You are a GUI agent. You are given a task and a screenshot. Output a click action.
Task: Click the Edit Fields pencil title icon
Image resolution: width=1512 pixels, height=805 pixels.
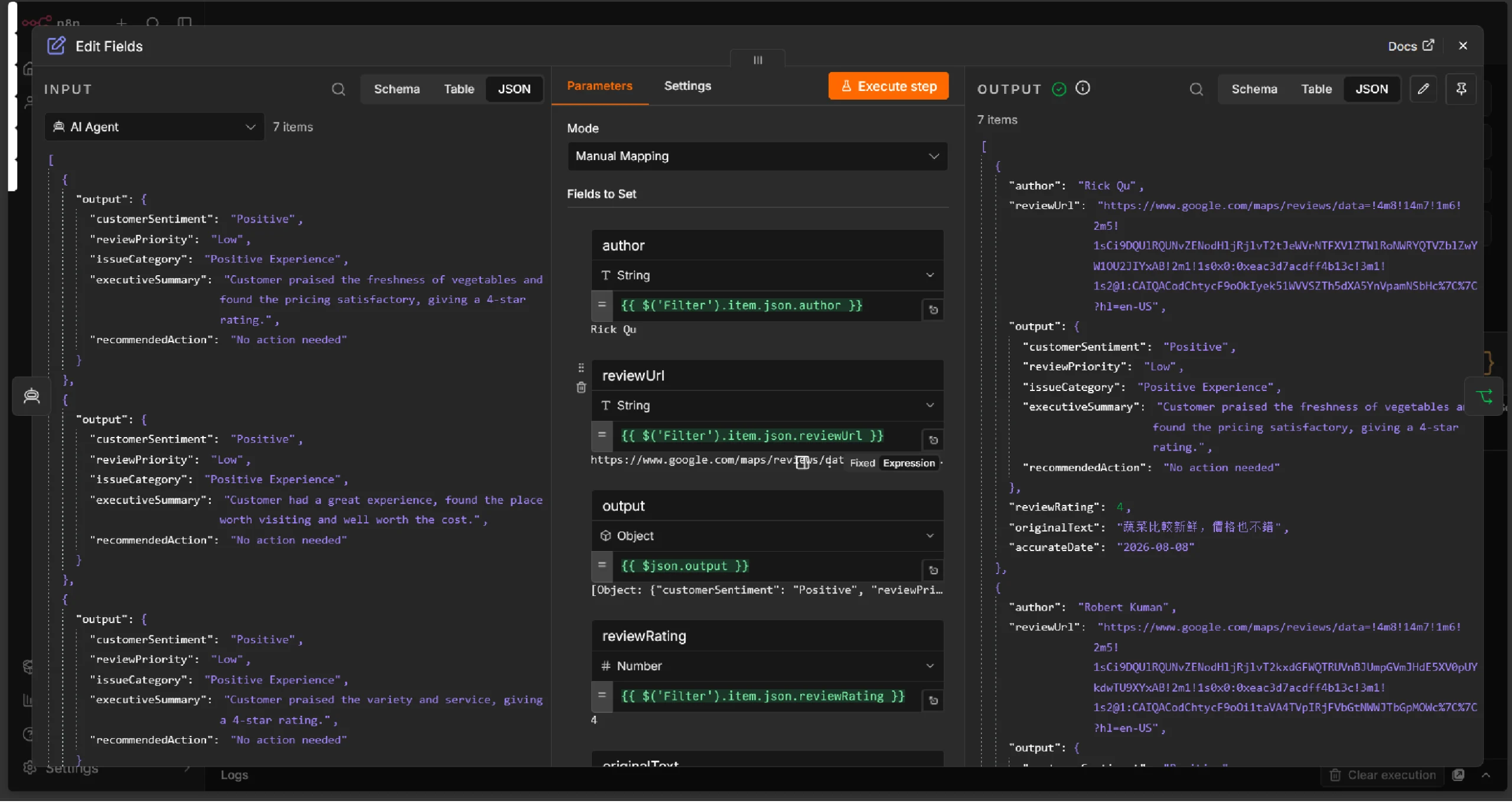pyautogui.click(x=56, y=46)
